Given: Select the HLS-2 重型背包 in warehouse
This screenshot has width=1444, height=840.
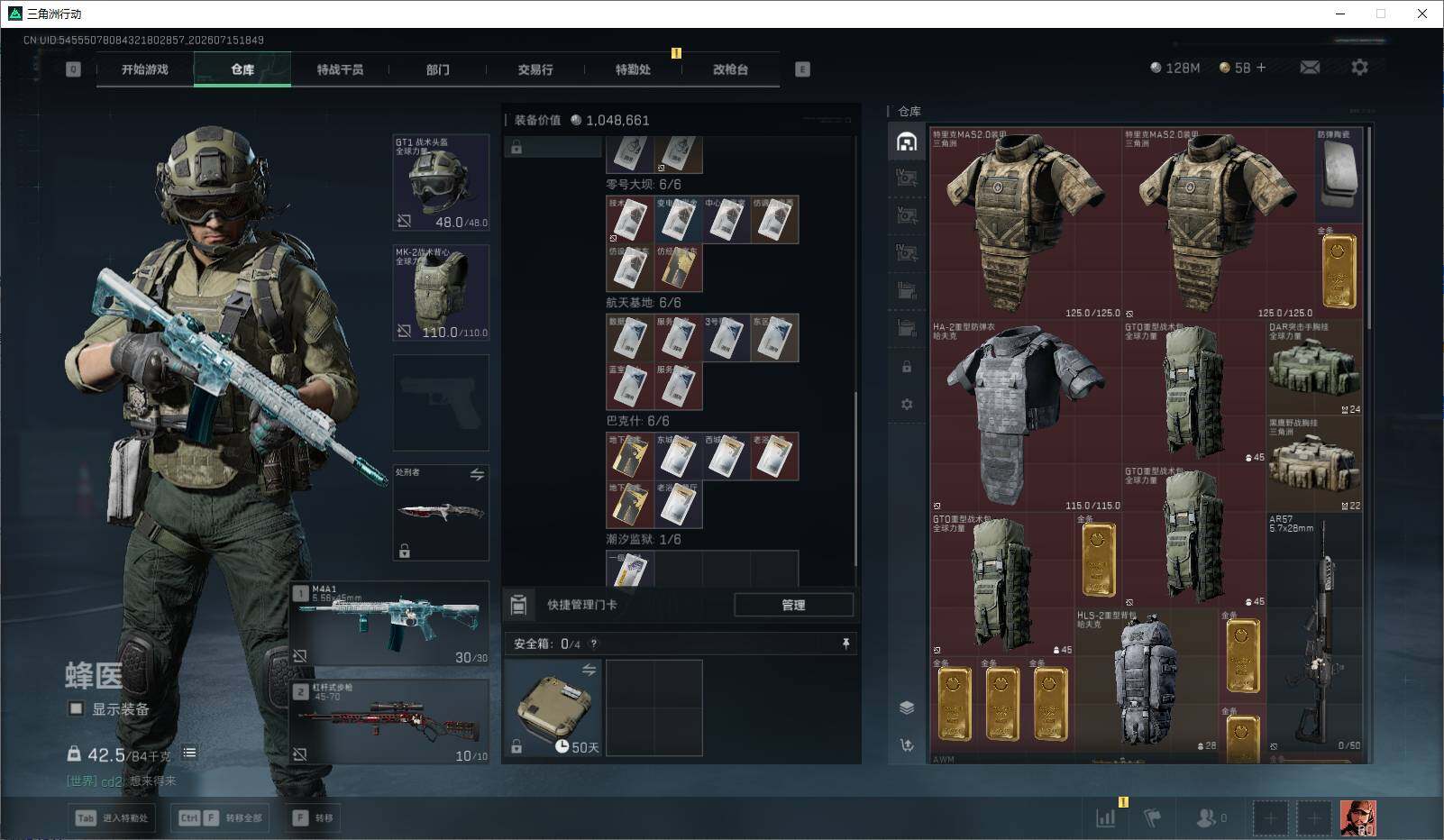Looking at the screenshot, I should [x=1147, y=681].
